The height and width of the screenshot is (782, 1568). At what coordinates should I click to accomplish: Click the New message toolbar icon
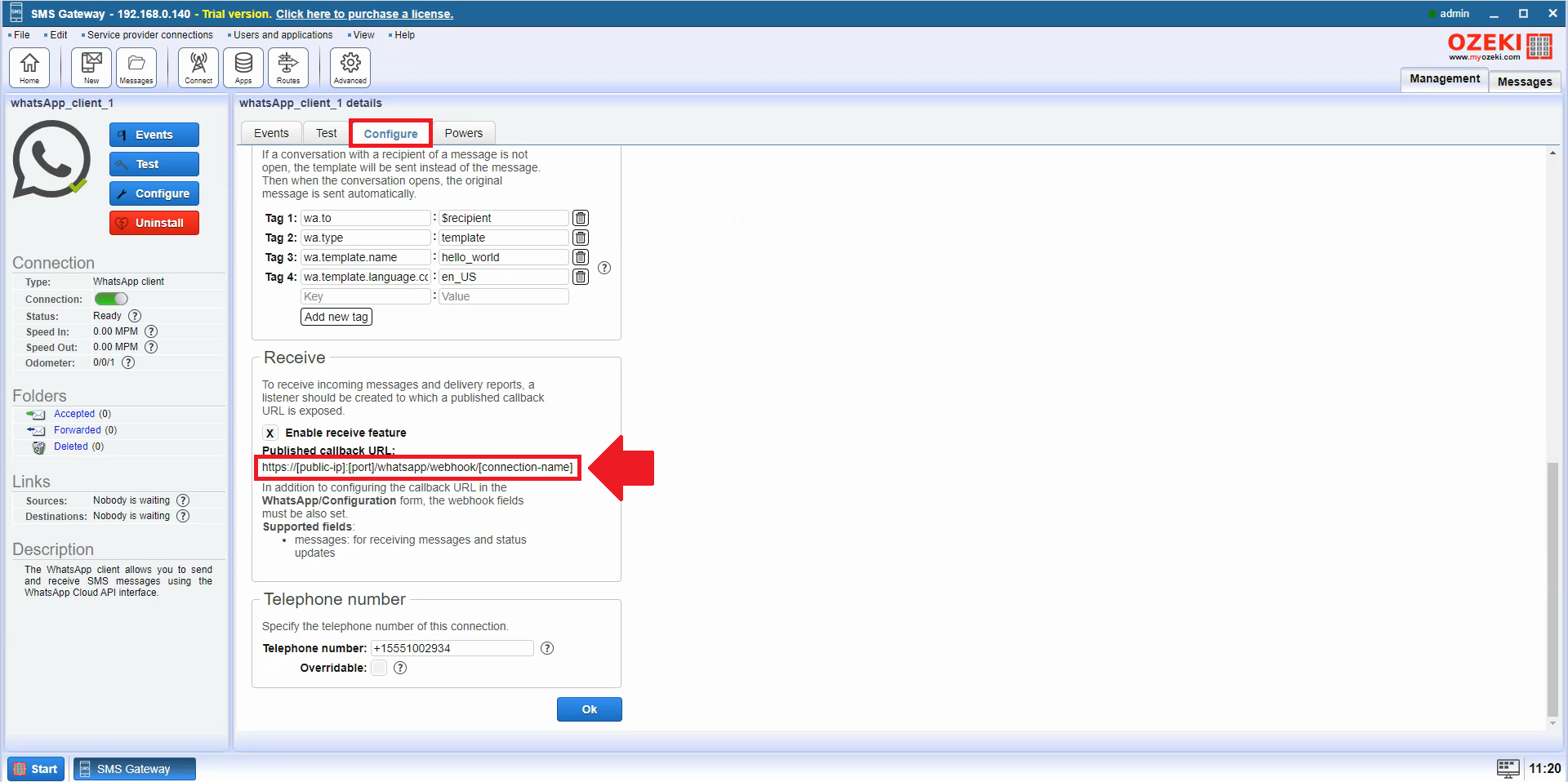pos(91,67)
